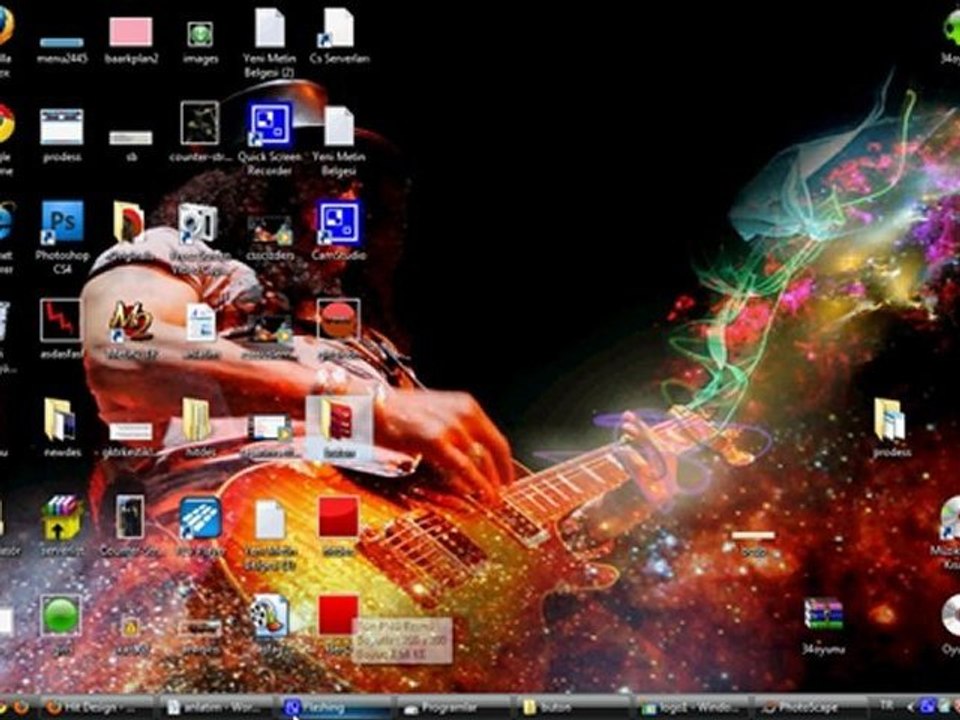
Task: Open the Counter-Str... character image icon
Action: pos(130,517)
